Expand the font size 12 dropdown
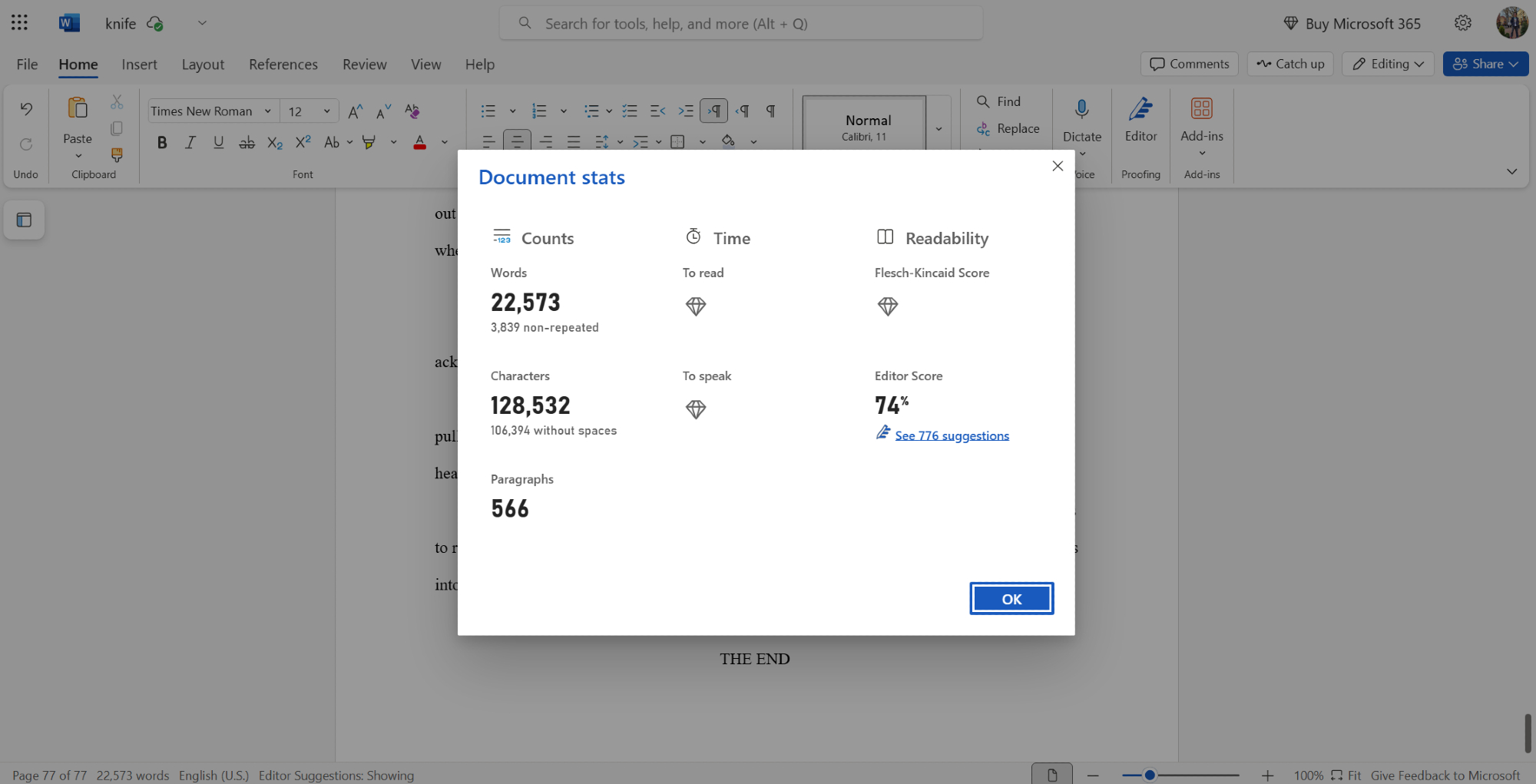The width and height of the screenshot is (1536, 784). (x=326, y=111)
